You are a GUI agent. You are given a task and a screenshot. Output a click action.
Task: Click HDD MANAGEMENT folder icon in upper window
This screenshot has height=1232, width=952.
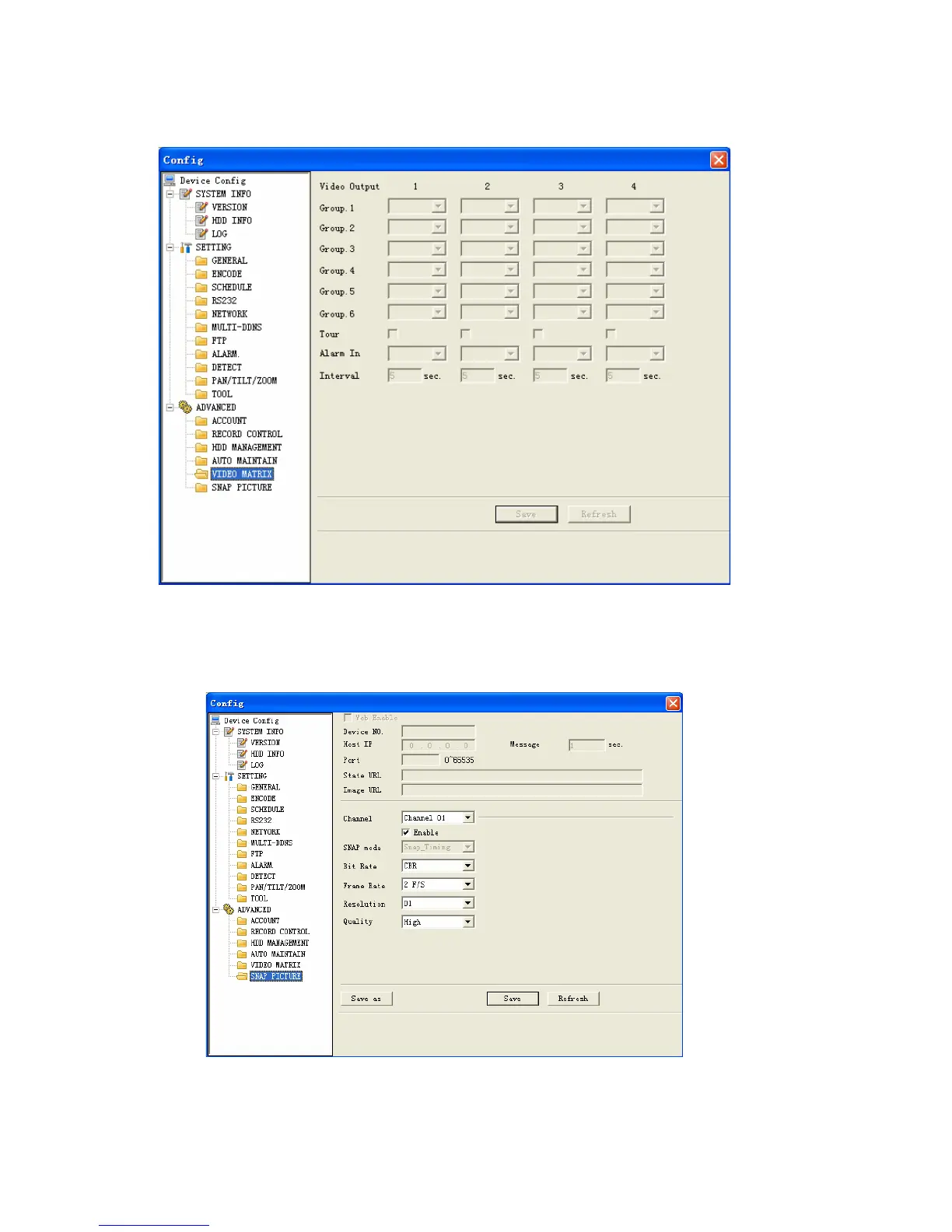[201, 447]
